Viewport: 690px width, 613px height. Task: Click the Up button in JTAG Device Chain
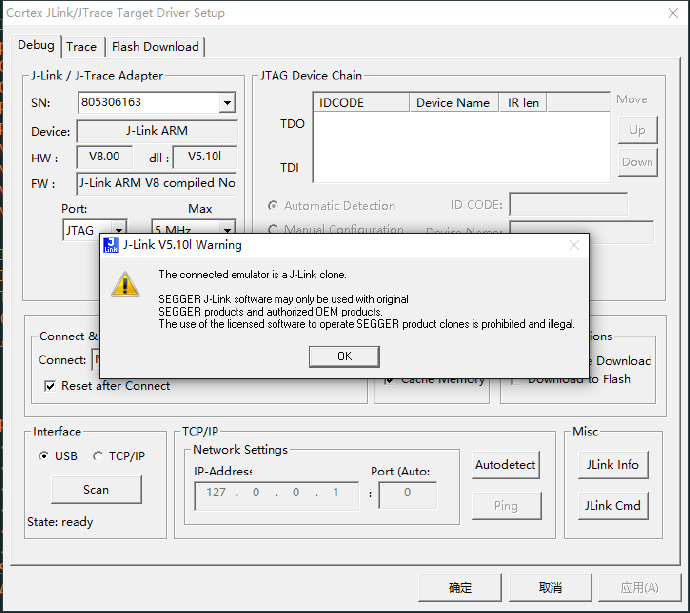[638, 130]
